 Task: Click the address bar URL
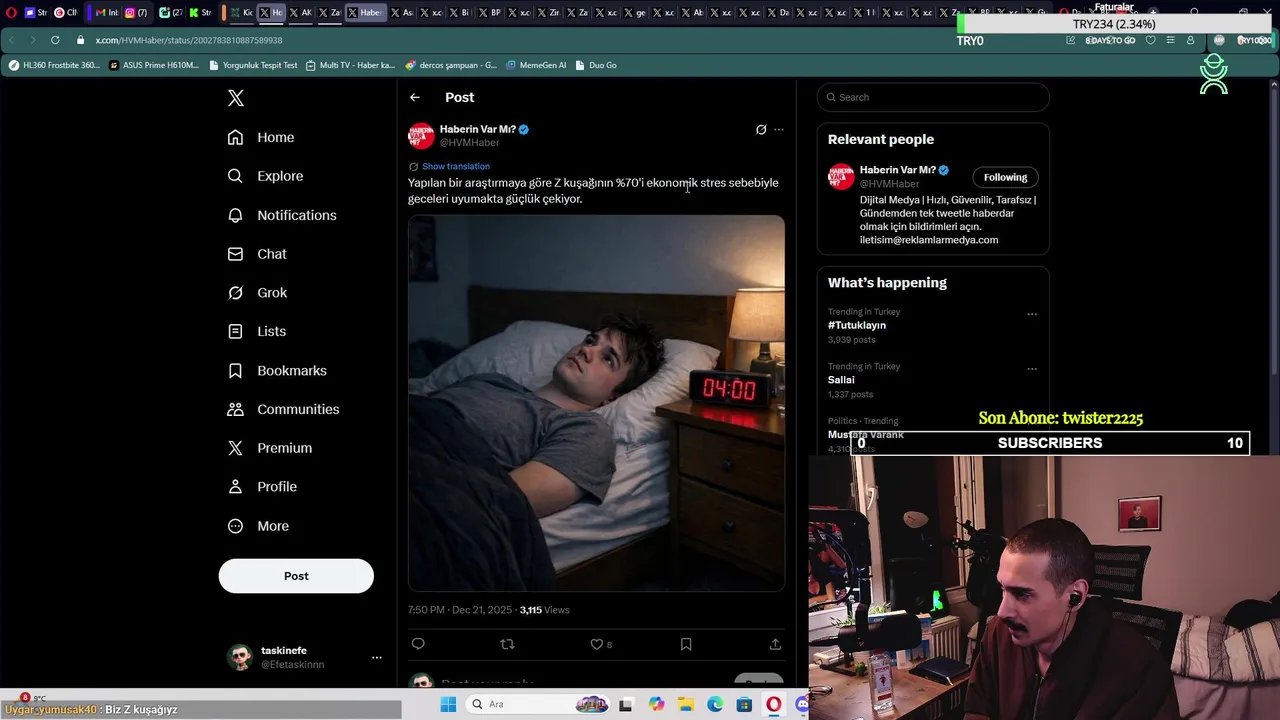[189, 40]
